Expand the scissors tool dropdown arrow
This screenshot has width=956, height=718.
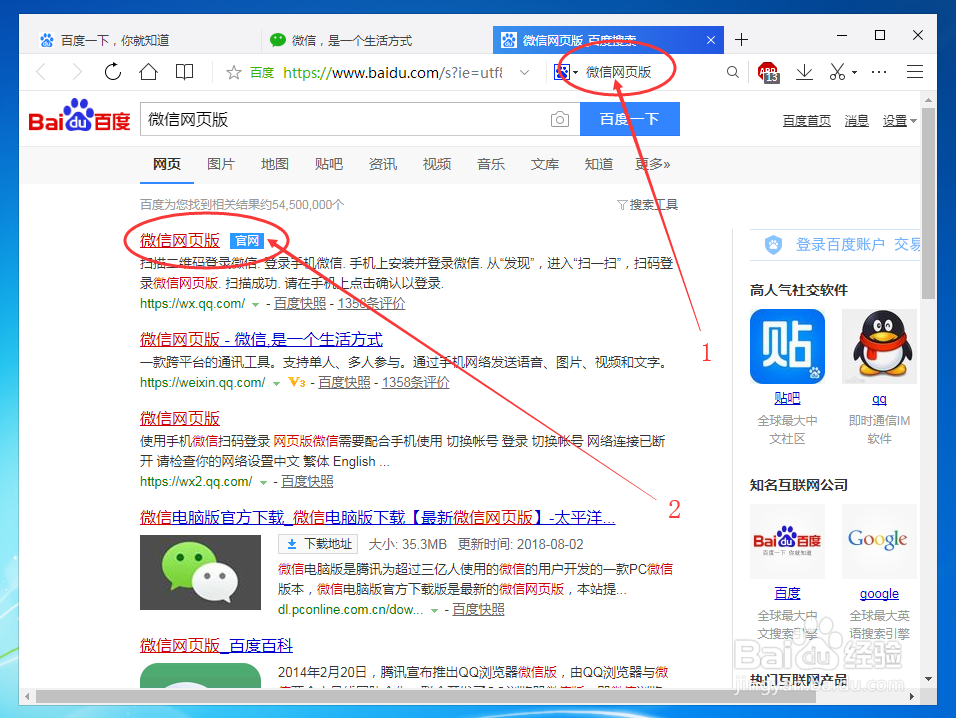point(854,73)
